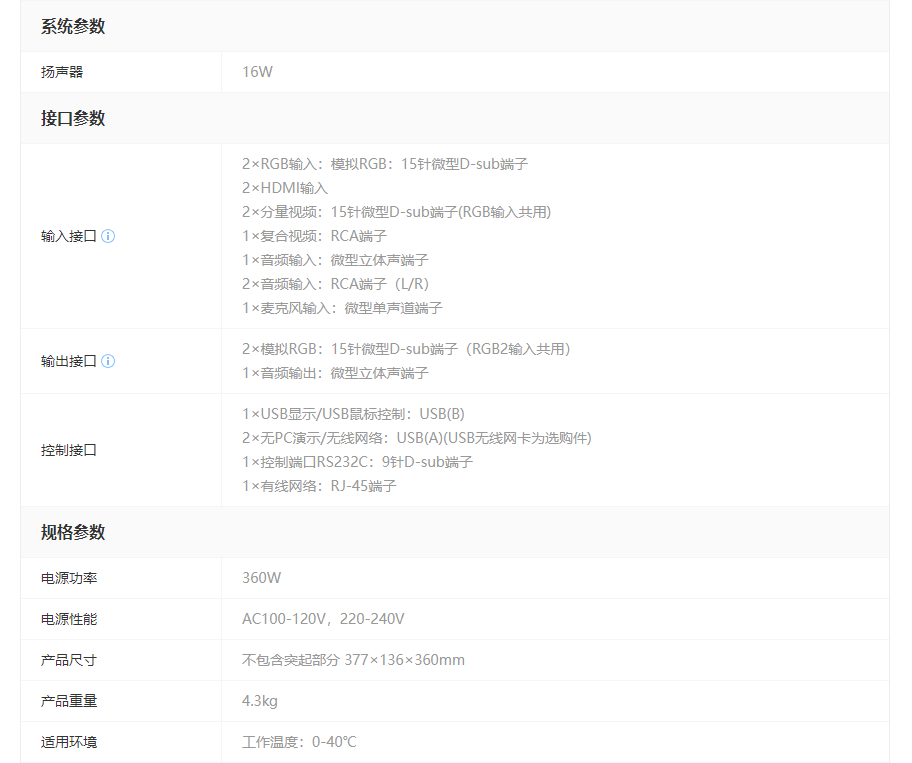Image resolution: width=912 pixels, height=763 pixels.
Task: Click the 4.3kg weight value
Action: 259,701
